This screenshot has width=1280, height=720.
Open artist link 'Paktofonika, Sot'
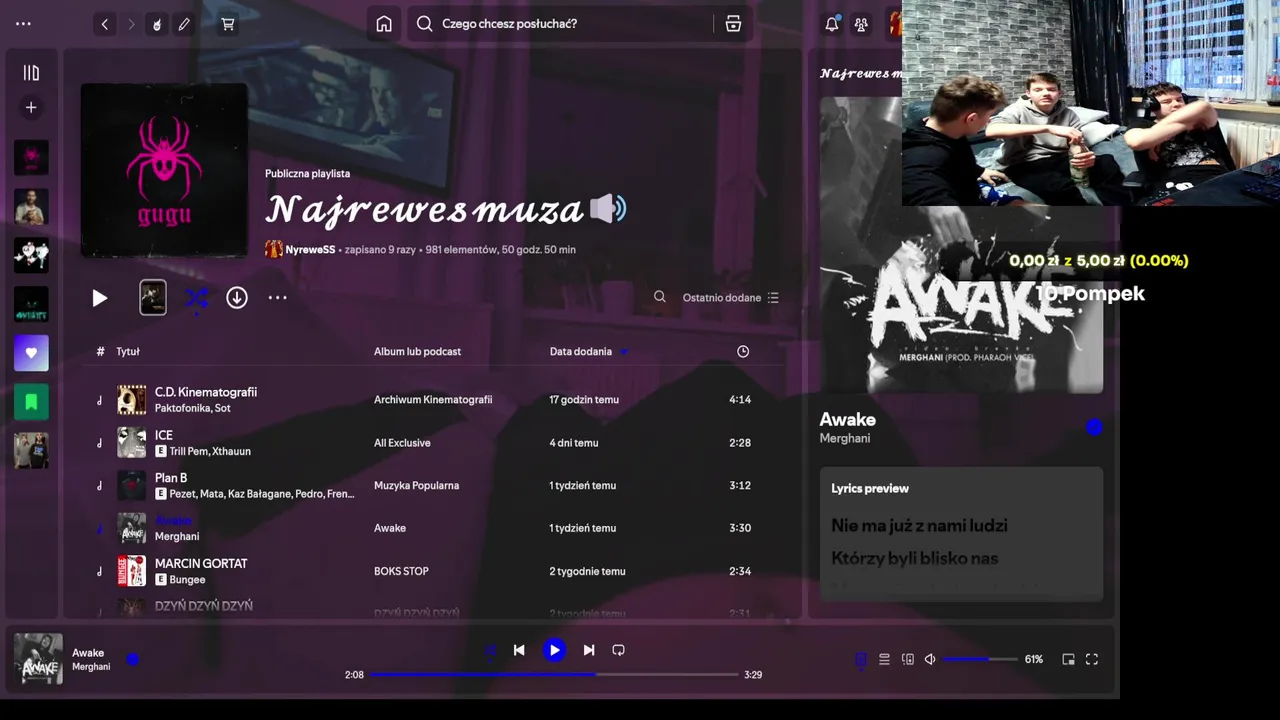click(x=193, y=408)
